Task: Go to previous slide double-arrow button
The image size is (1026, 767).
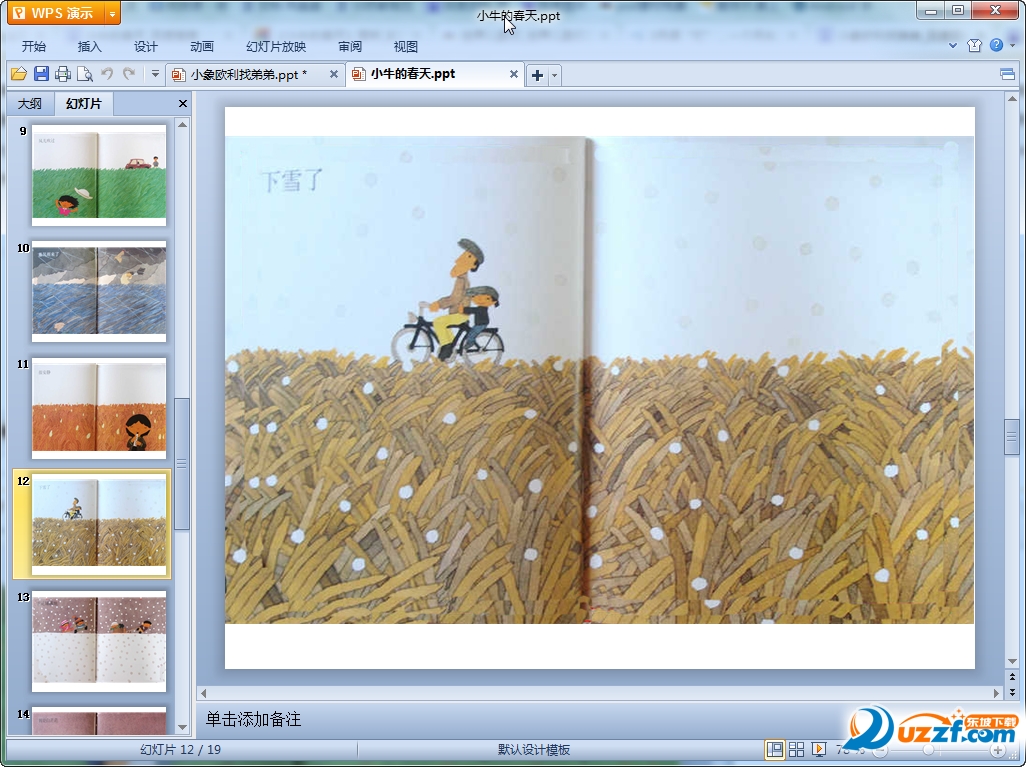Action: [x=1012, y=677]
